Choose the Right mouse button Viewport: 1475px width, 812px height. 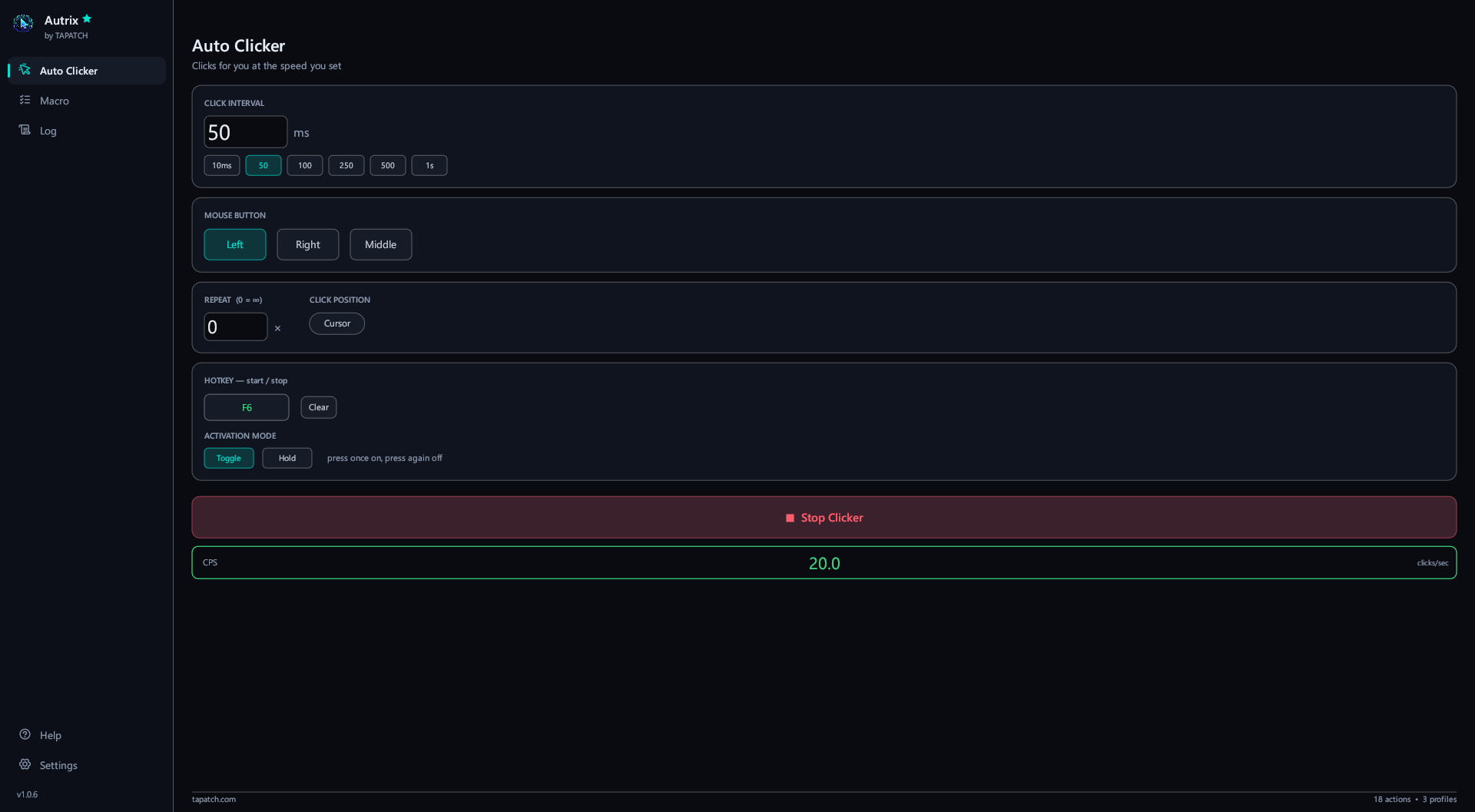pyautogui.click(x=308, y=244)
